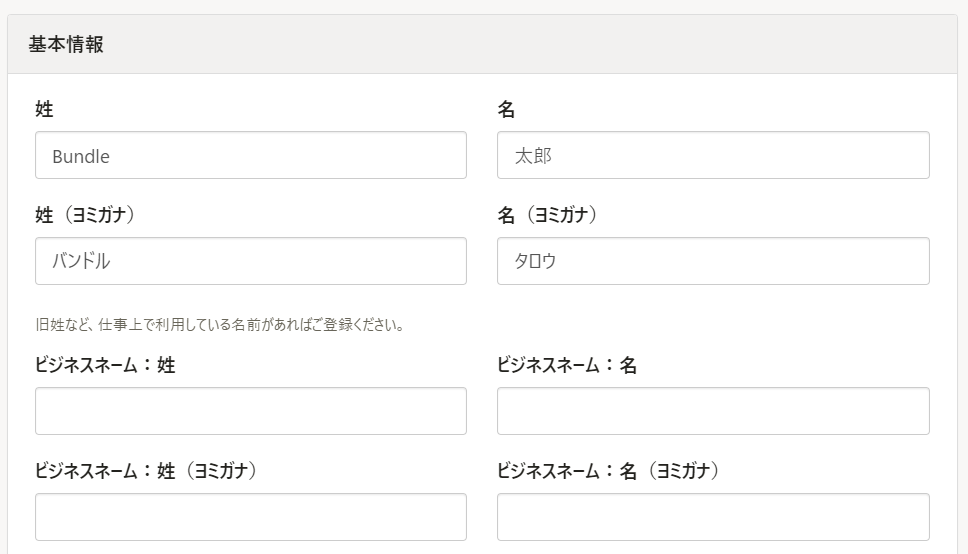
Task: Focus the empty ビジネスネーム：名（ヨミガナ） input
Action: 712,517
